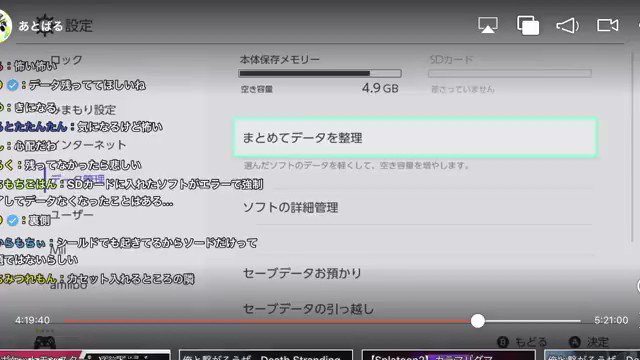
Task: Open the Death Stranding suggested video thumbnail
Action: pyautogui.click(x=266, y=355)
